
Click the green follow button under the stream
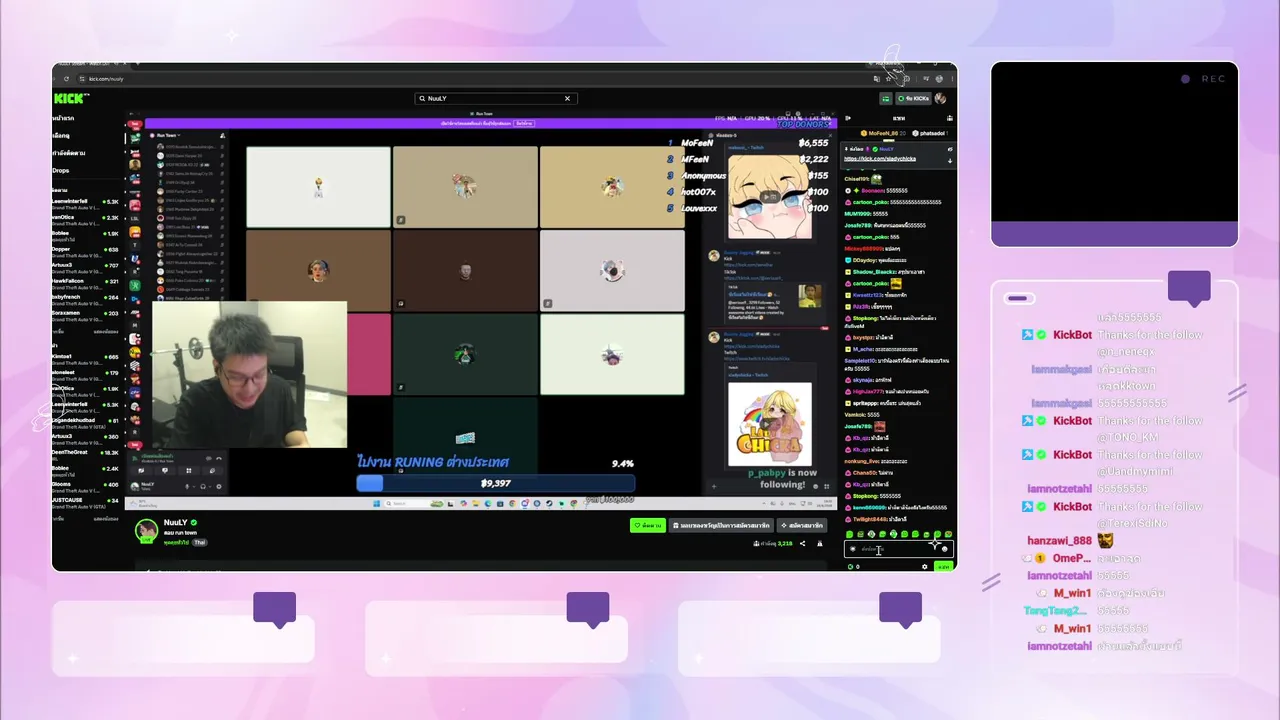[x=647, y=525]
